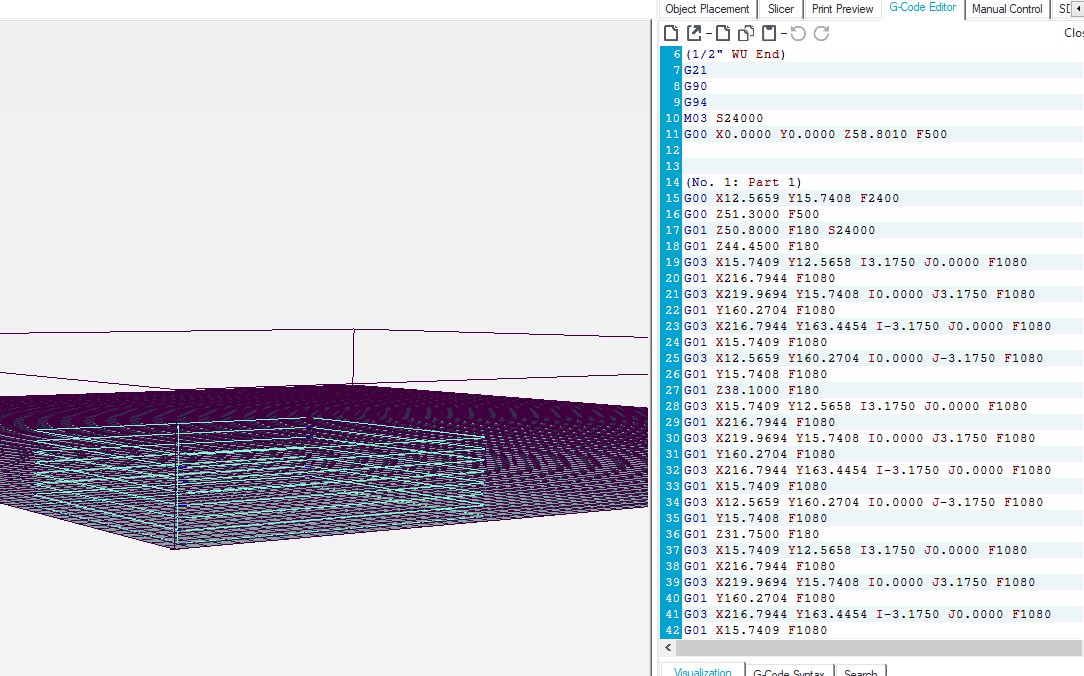Click line number 14 in the gutter
Screen dimensions: 1084x676
pos(672,182)
